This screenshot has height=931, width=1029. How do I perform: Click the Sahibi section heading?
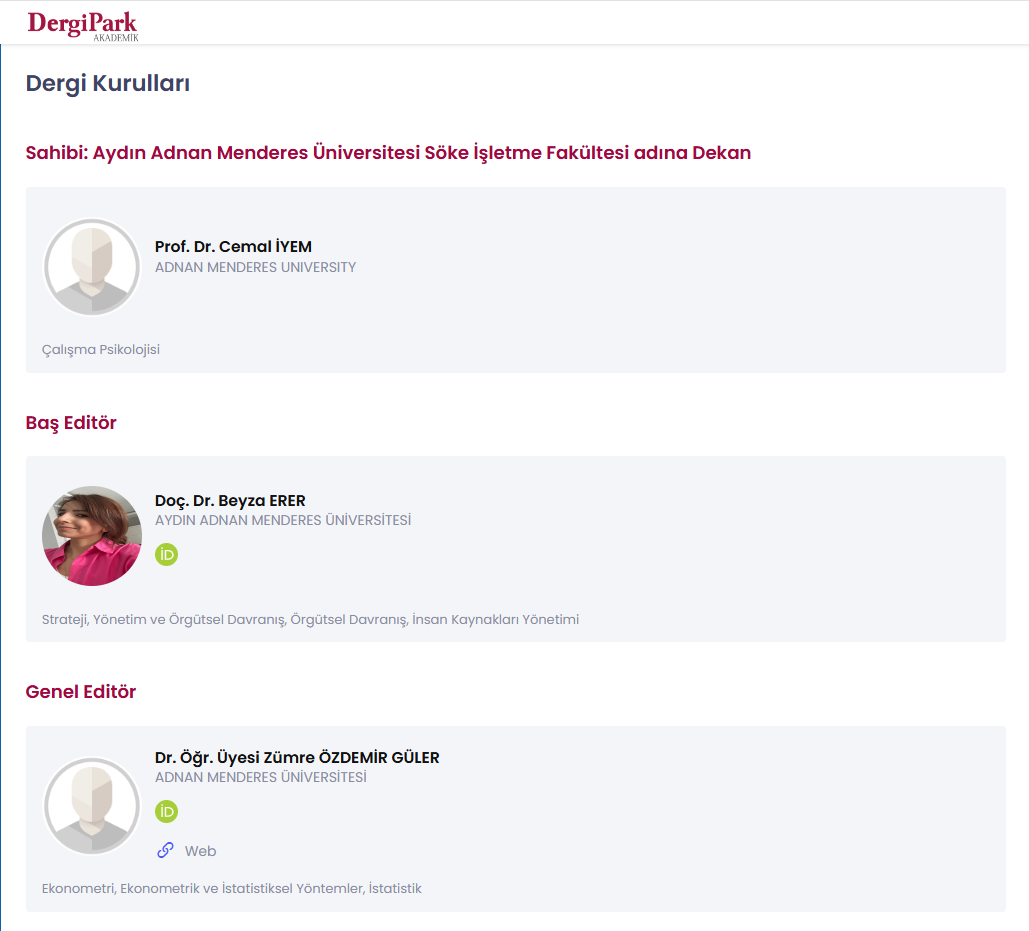click(x=388, y=153)
